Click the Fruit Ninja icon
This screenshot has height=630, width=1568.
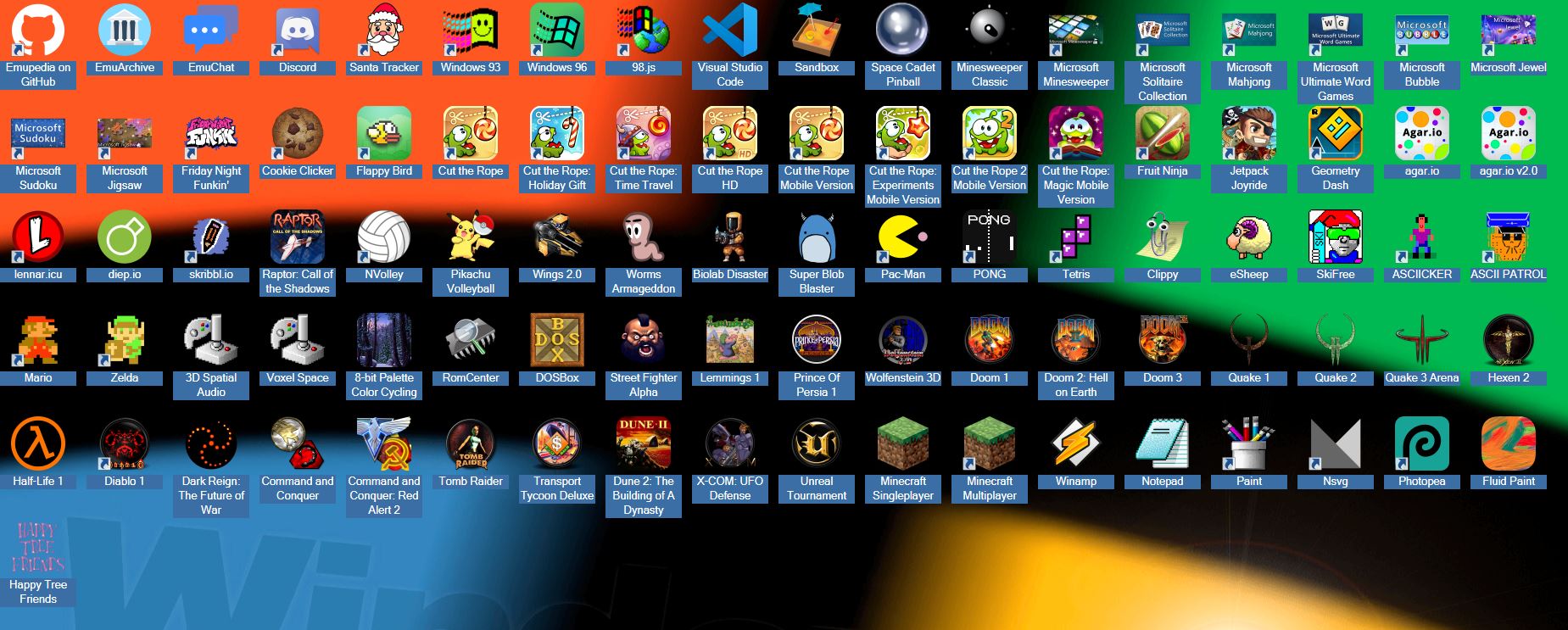(x=1162, y=134)
